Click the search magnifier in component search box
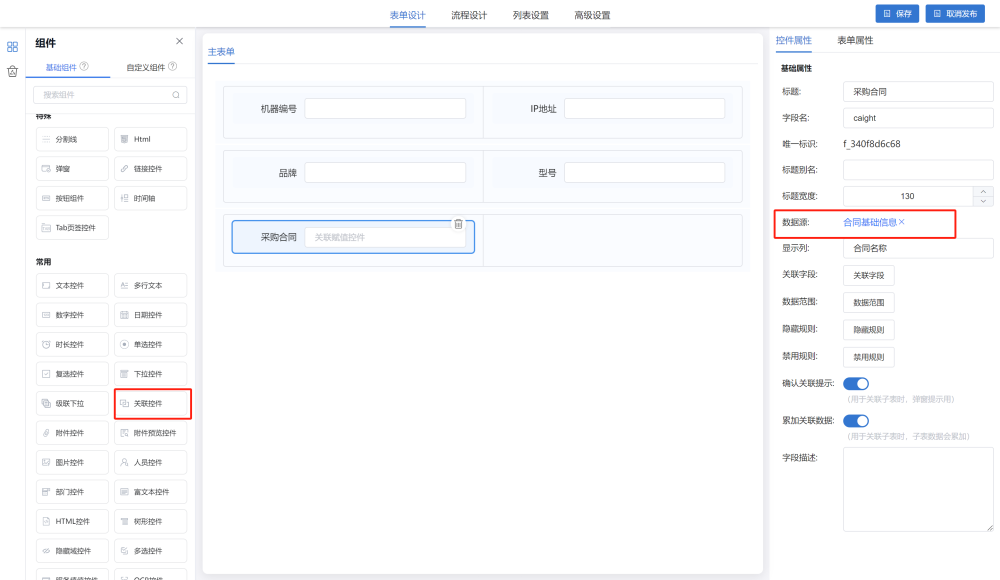Screen dimensions: 1000x580 click(x=176, y=95)
